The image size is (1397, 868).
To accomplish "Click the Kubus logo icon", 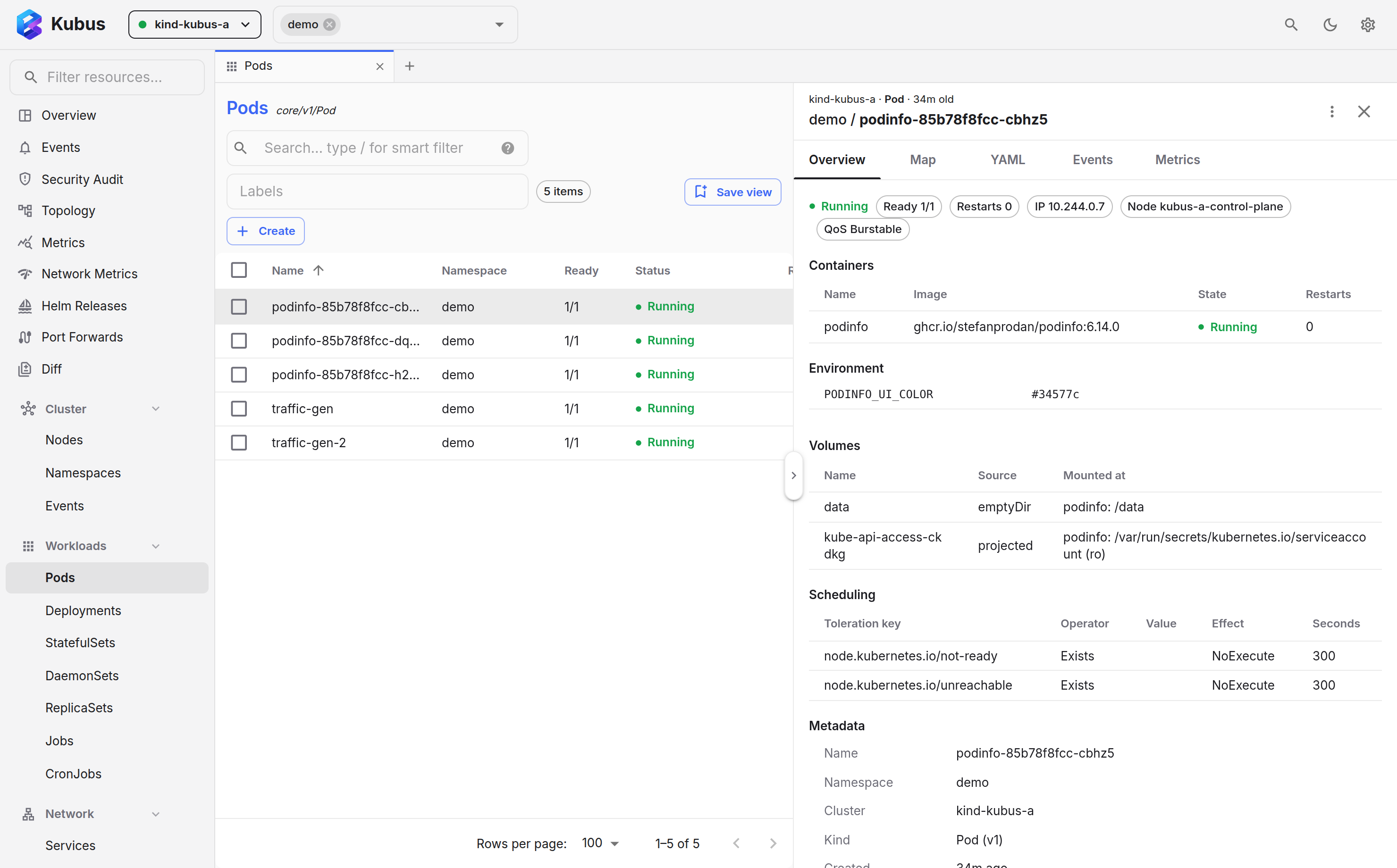I will click(x=29, y=24).
